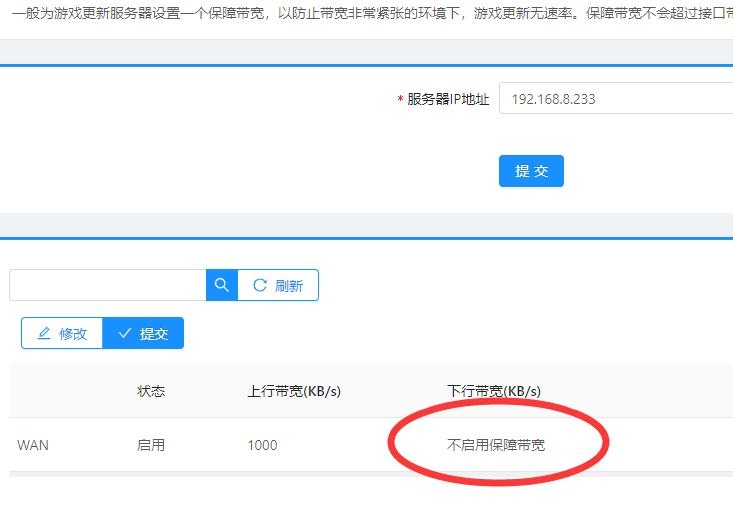Click the pencil icon on 修改 button
Image resolution: width=733 pixels, height=518 pixels.
click(x=44, y=334)
